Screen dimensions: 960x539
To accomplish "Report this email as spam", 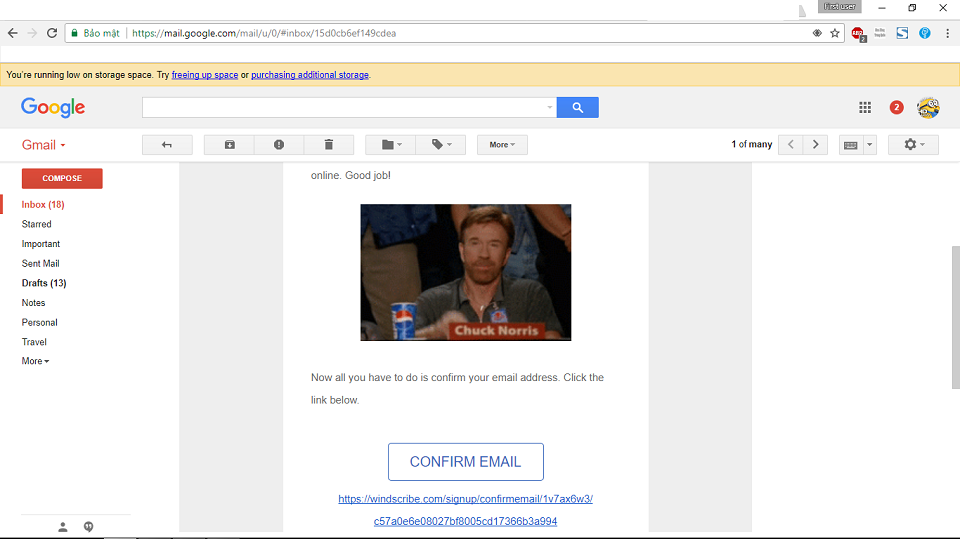I will pos(279,145).
